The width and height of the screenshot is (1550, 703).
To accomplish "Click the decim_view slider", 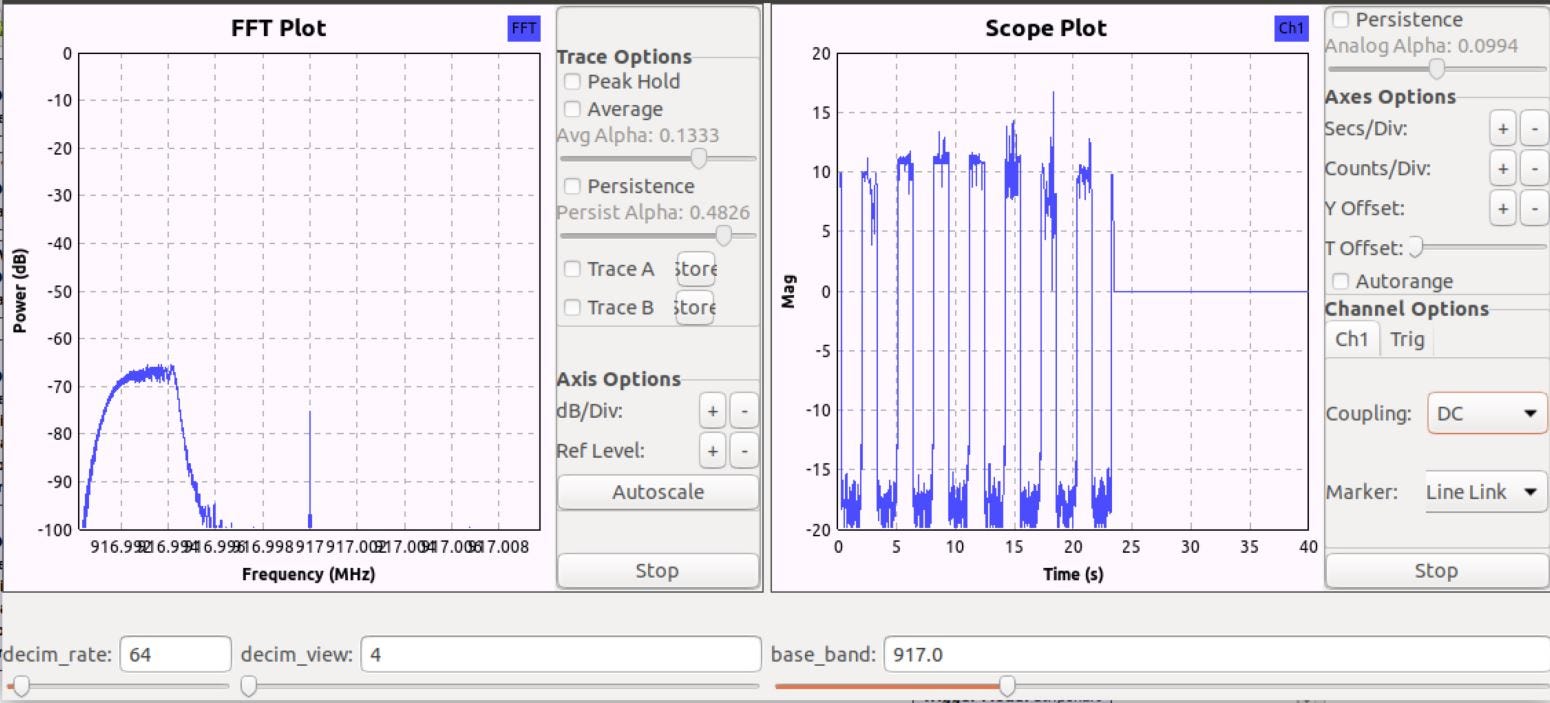I will coord(500,686).
